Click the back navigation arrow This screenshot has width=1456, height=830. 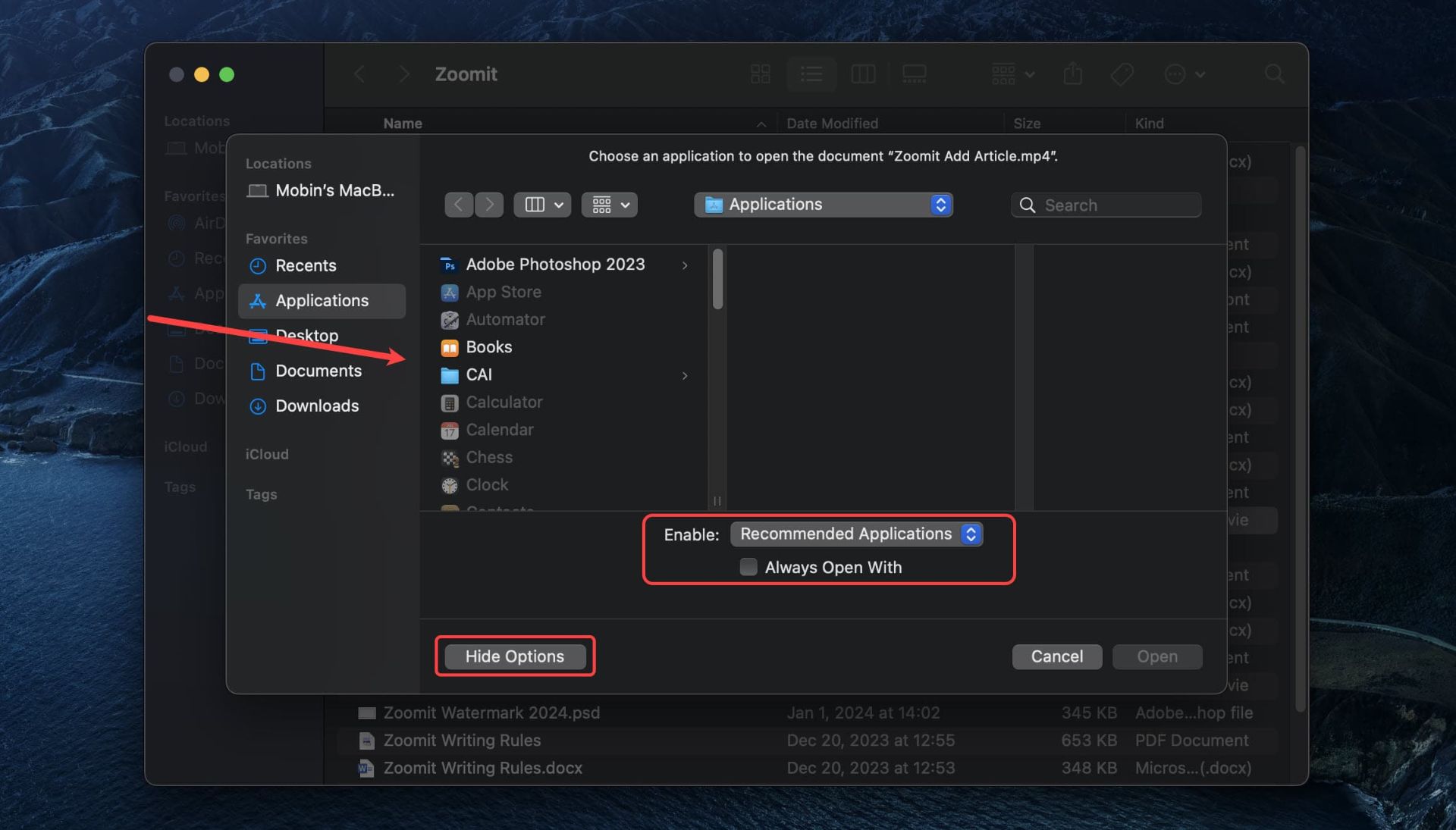pyautogui.click(x=458, y=204)
